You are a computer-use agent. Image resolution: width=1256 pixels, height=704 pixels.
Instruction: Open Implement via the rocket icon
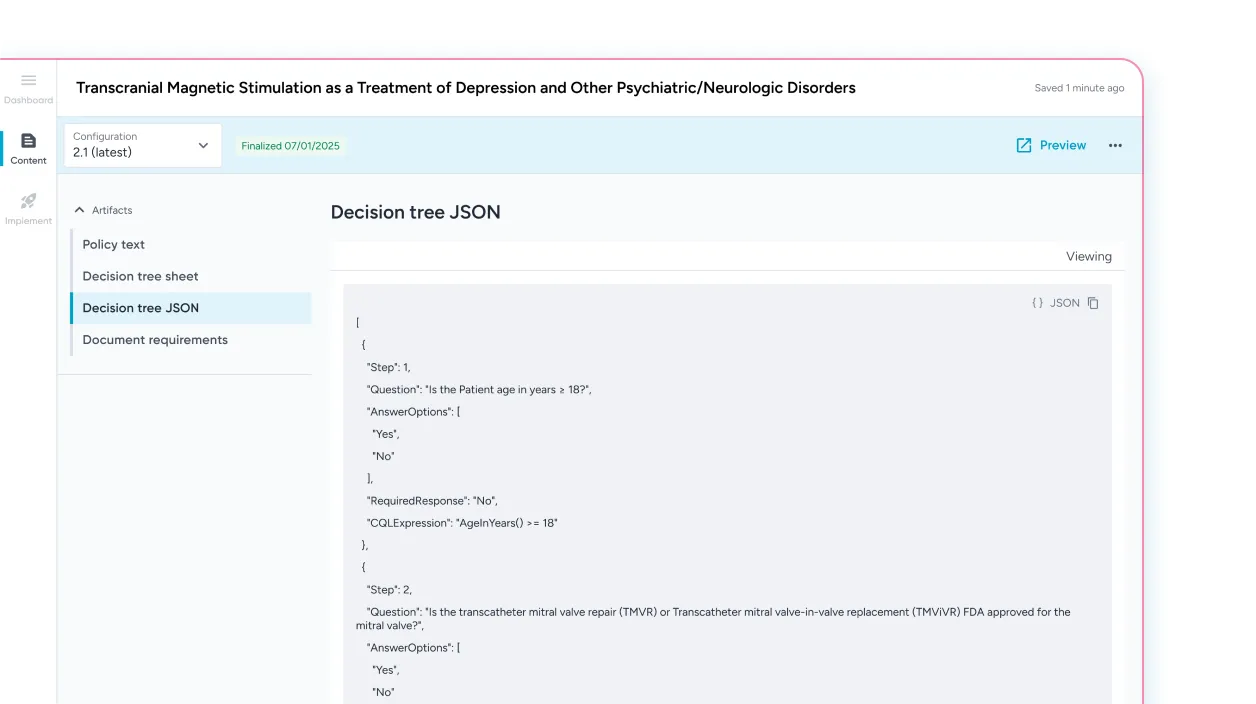click(28, 203)
